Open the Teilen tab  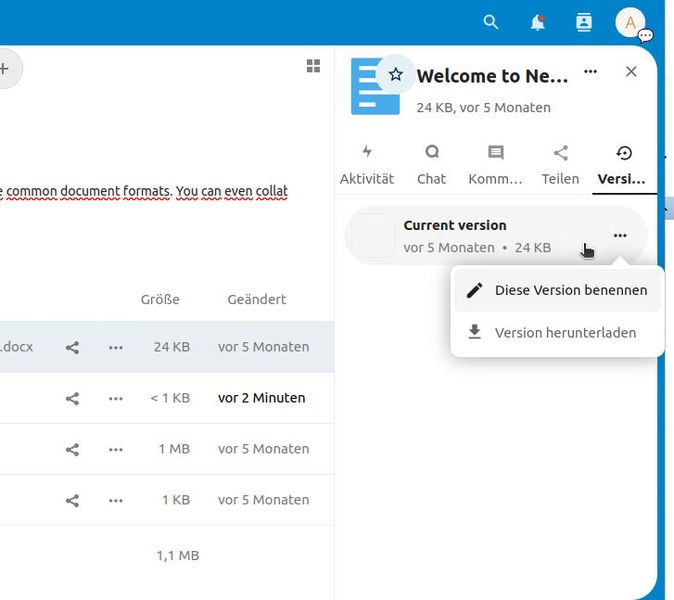[x=560, y=165]
